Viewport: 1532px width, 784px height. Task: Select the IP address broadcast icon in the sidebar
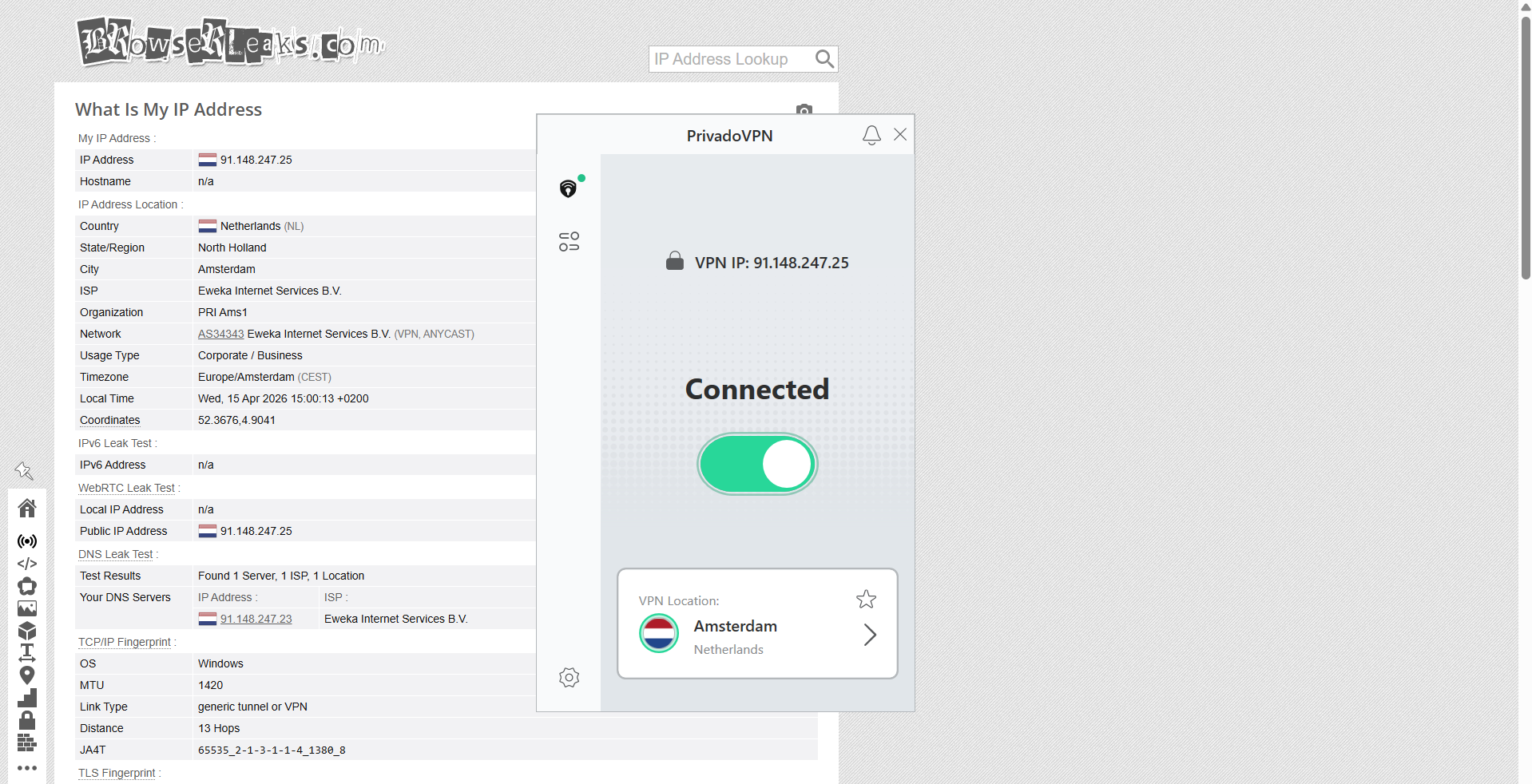[x=27, y=541]
